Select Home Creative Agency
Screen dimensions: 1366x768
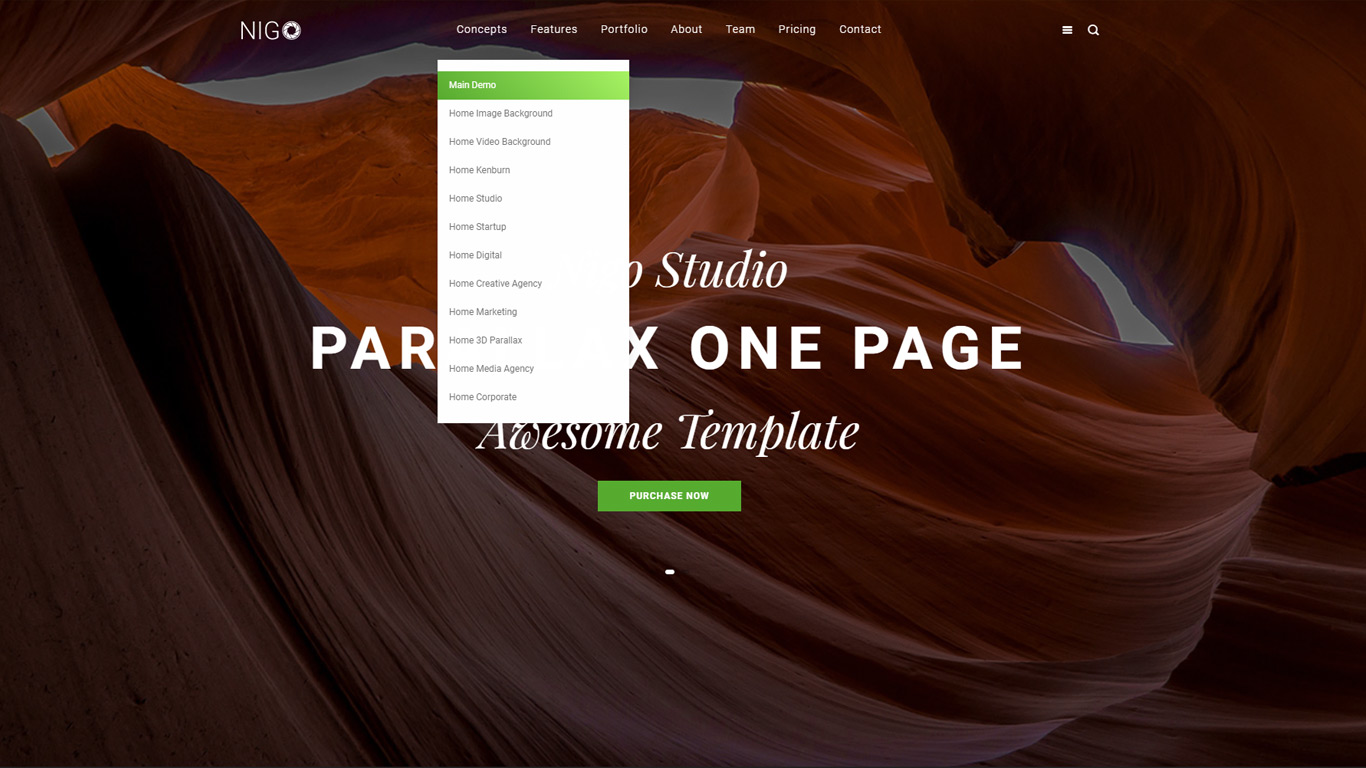[533, 283]
